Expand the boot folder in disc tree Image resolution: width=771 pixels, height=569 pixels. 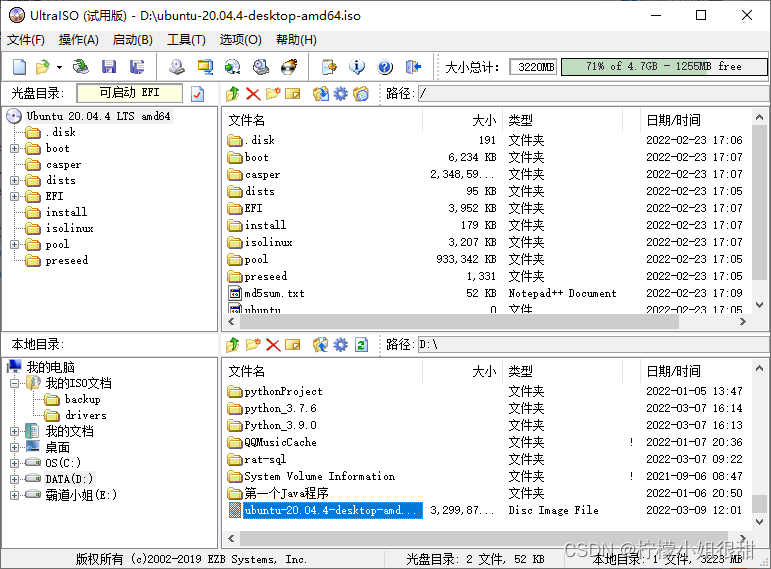click(15, 149)
